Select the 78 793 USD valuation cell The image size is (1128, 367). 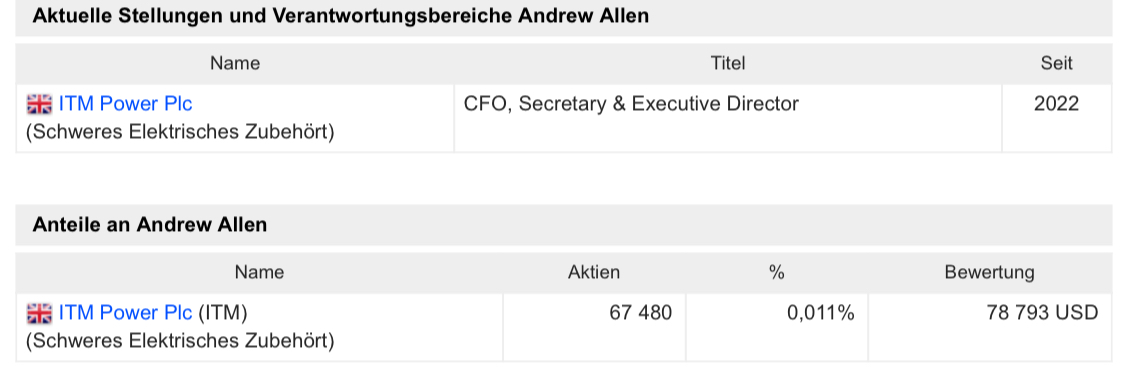coord(1042,313)
